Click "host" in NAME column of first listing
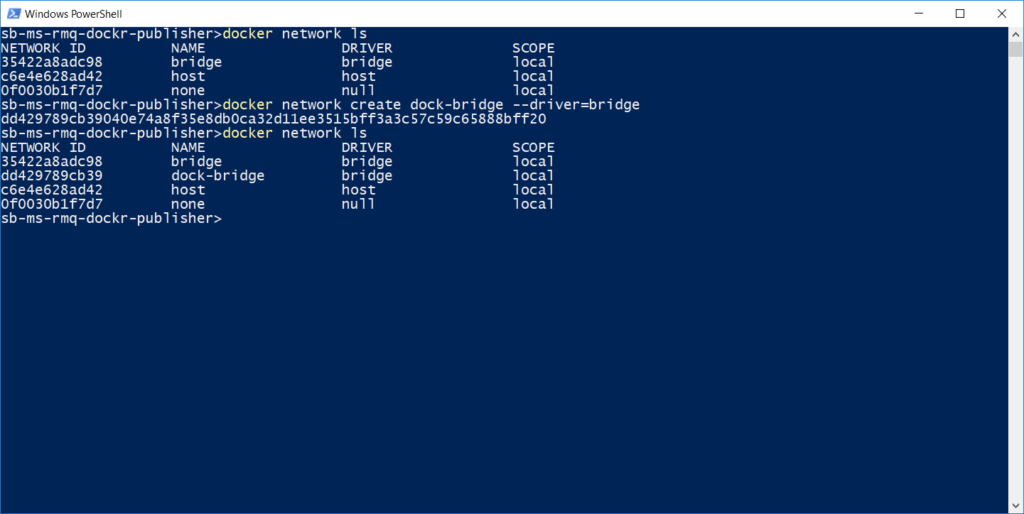Screen dimensions: 1024x514 tap(188, 76)
